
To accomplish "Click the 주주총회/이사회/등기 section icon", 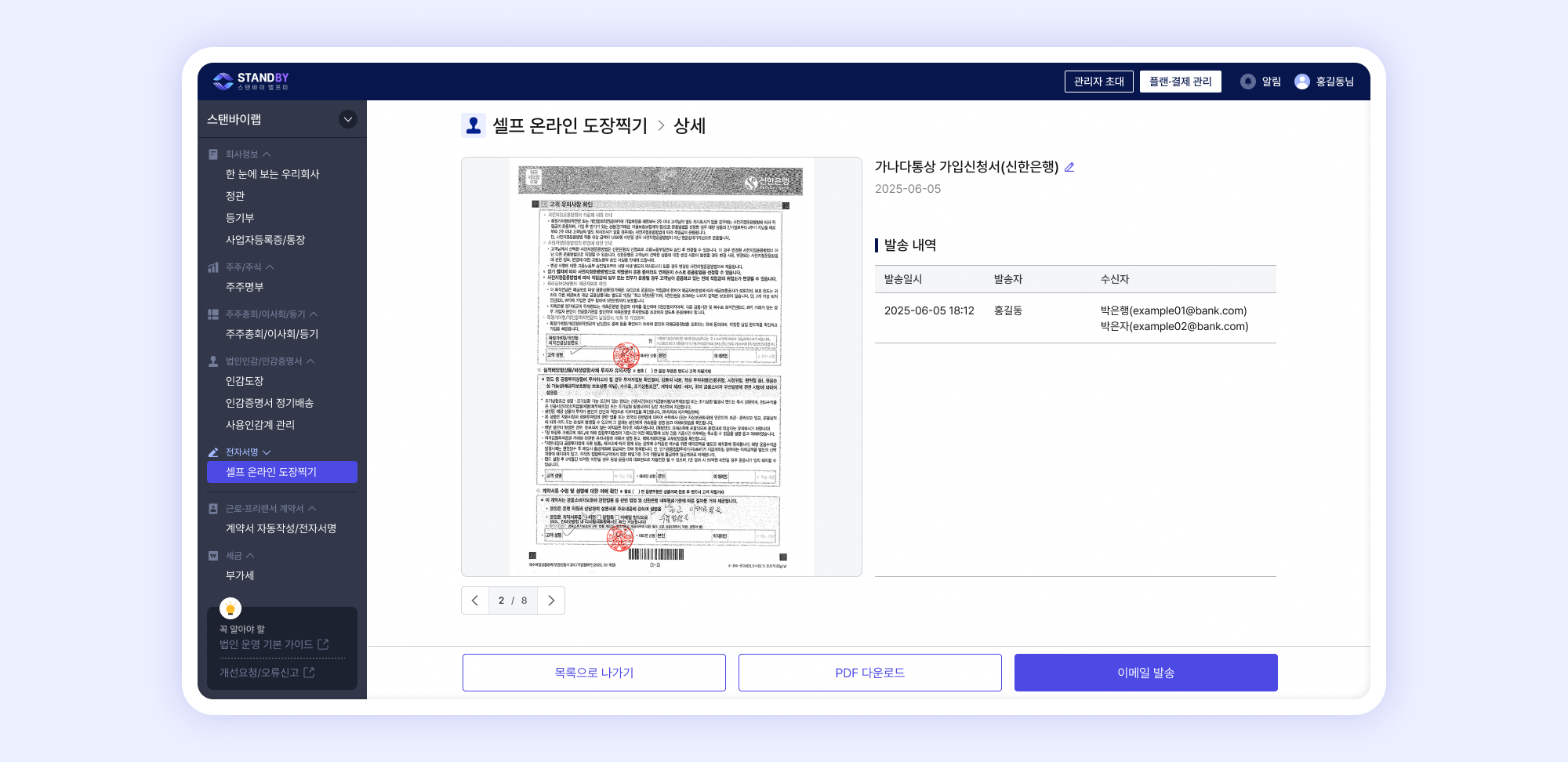I will (x=213, y=314).
